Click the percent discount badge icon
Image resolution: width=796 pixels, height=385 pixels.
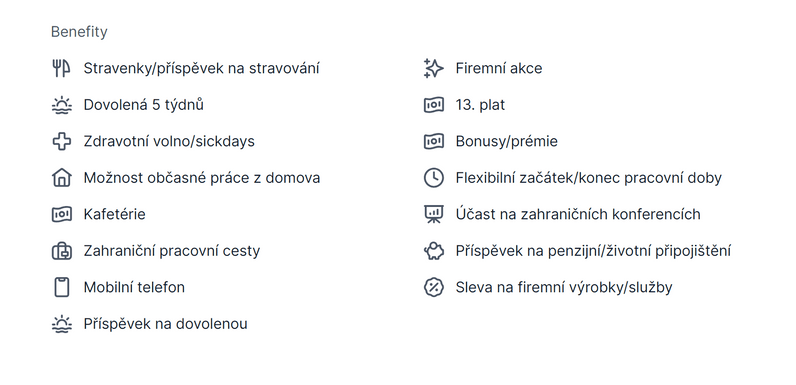coord(434,287)
